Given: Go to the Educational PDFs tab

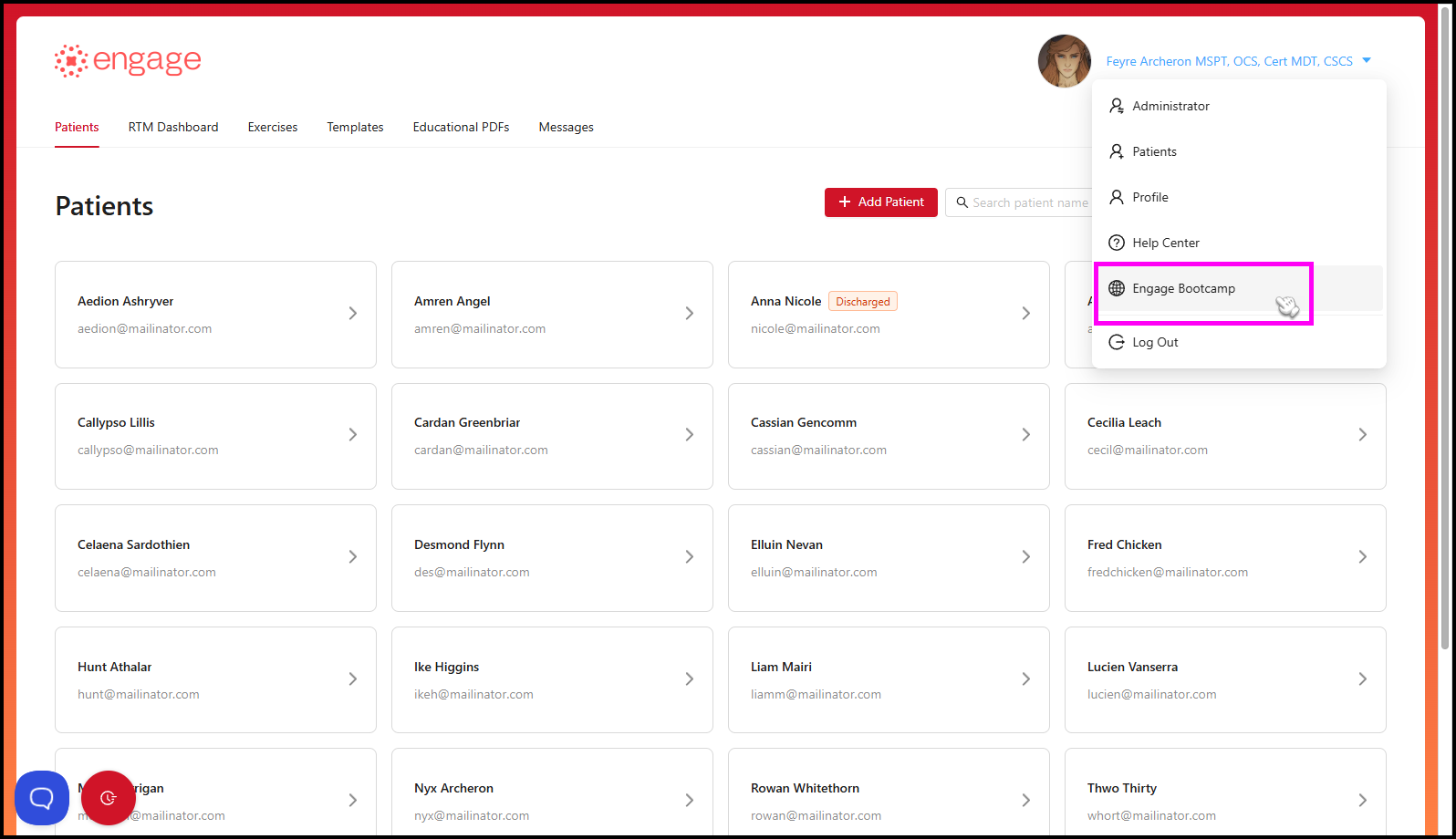Looking at the screenshot, I should (461, 127).
